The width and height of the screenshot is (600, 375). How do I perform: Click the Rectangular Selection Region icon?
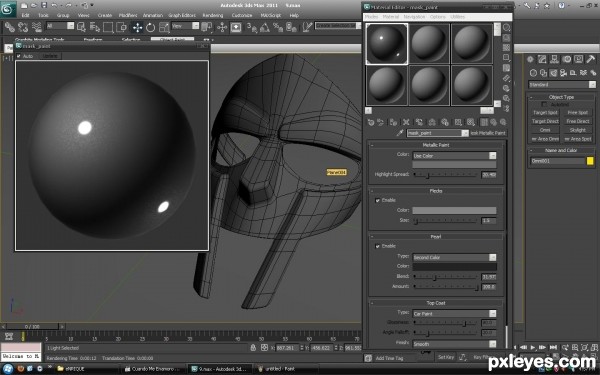pos(108,27)
